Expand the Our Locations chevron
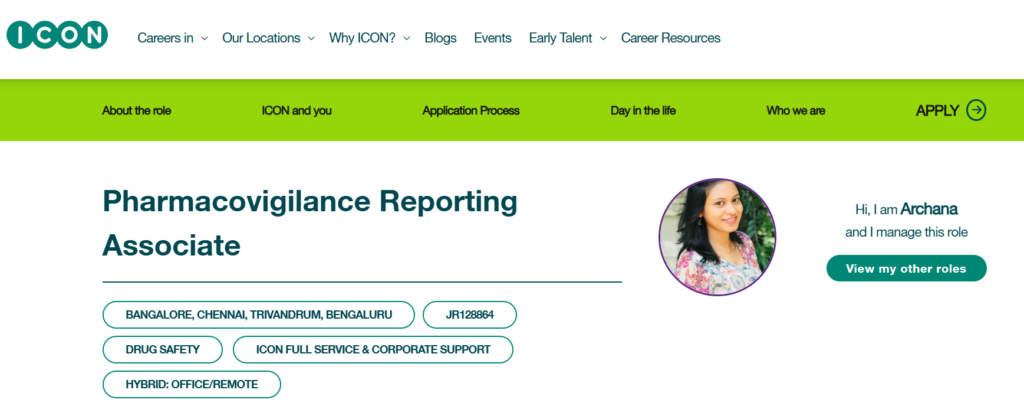Viewport: 1024px width, 416px height. point(311,39)
